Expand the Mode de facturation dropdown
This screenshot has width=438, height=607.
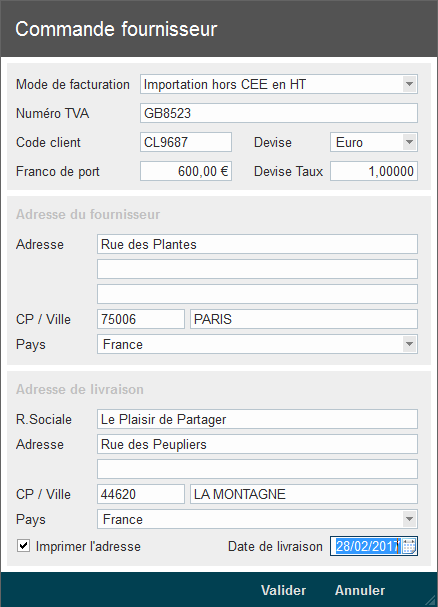tap(409, 84)
